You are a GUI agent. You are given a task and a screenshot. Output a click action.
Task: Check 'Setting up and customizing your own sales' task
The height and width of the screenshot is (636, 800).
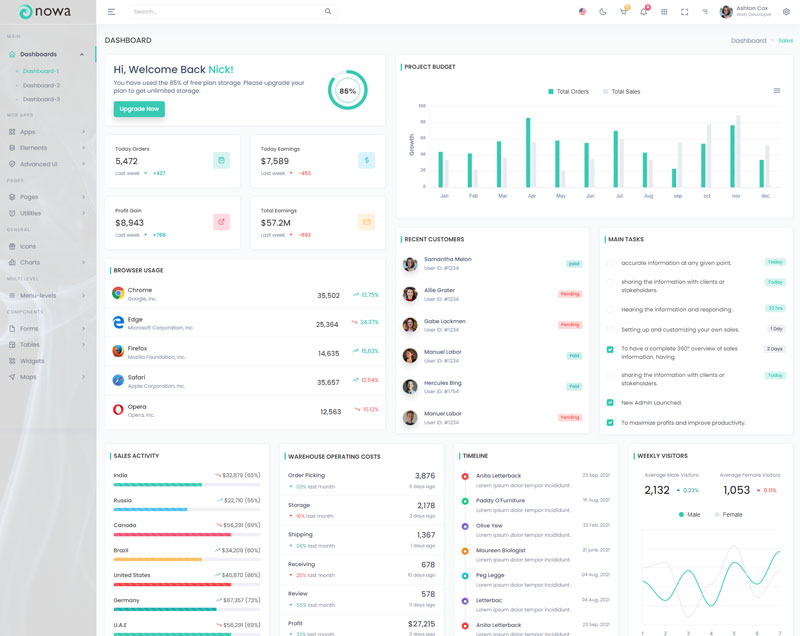[x=611, y=329]
